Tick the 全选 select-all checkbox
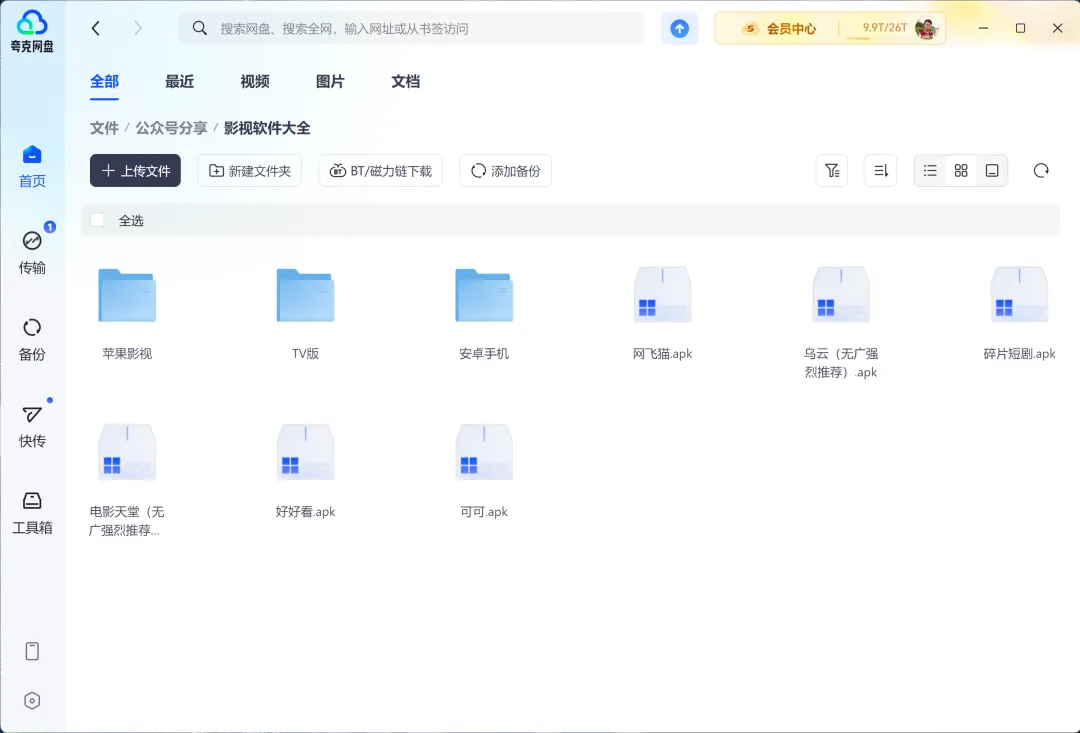1080x733 pixels. tap(97, 220)
